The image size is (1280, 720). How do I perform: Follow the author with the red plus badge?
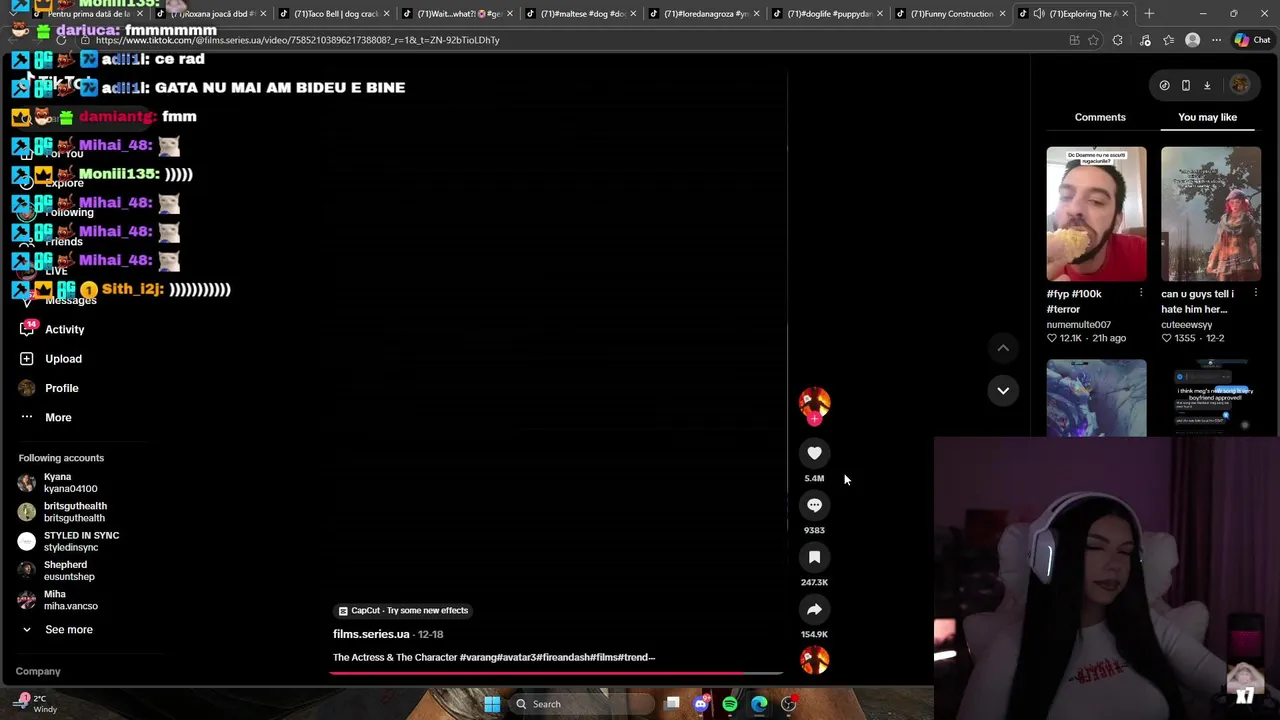coord(814,420)
